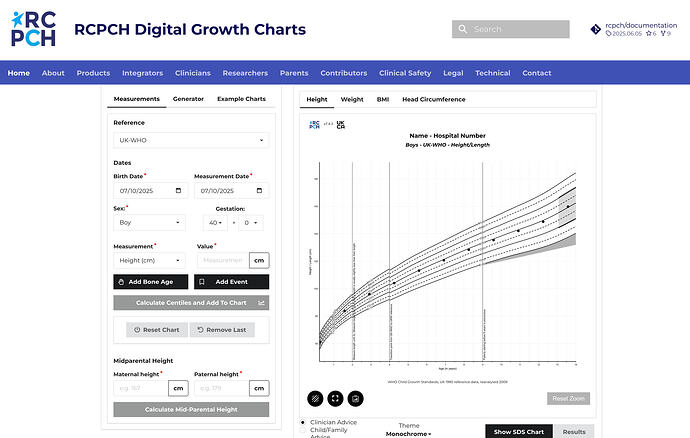Click the copy chart to clipboard icon
This screenshot has width=690, height=438.
(356, 399)
